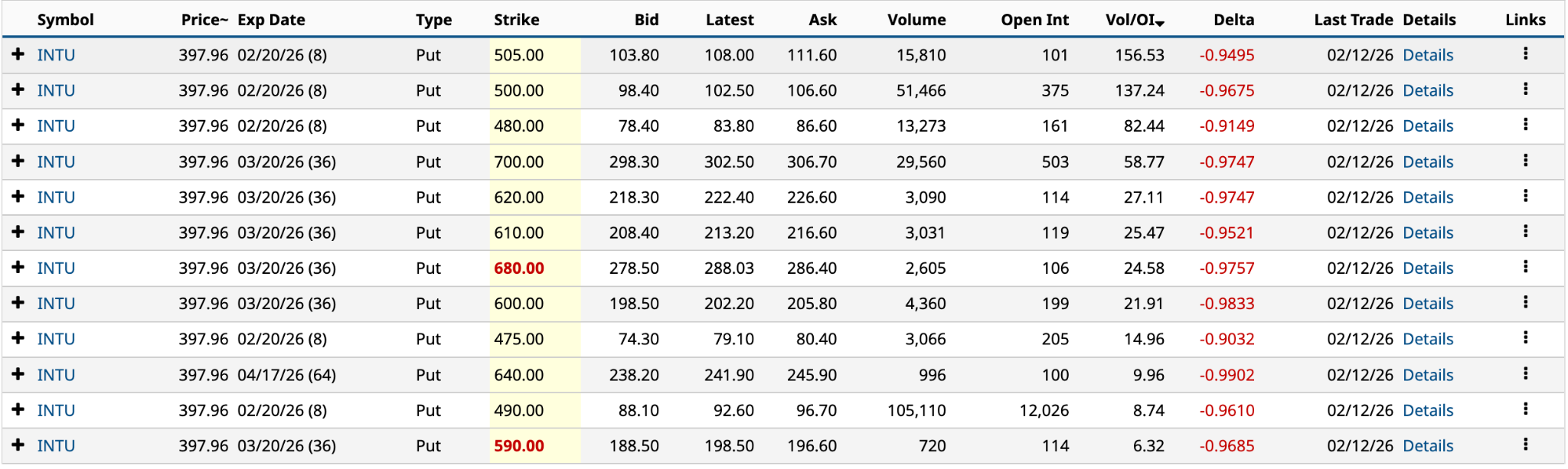Click INTU symbol link in 590.00 row
The height and width of the screenshot is (469, 1568).
[56, 445]
